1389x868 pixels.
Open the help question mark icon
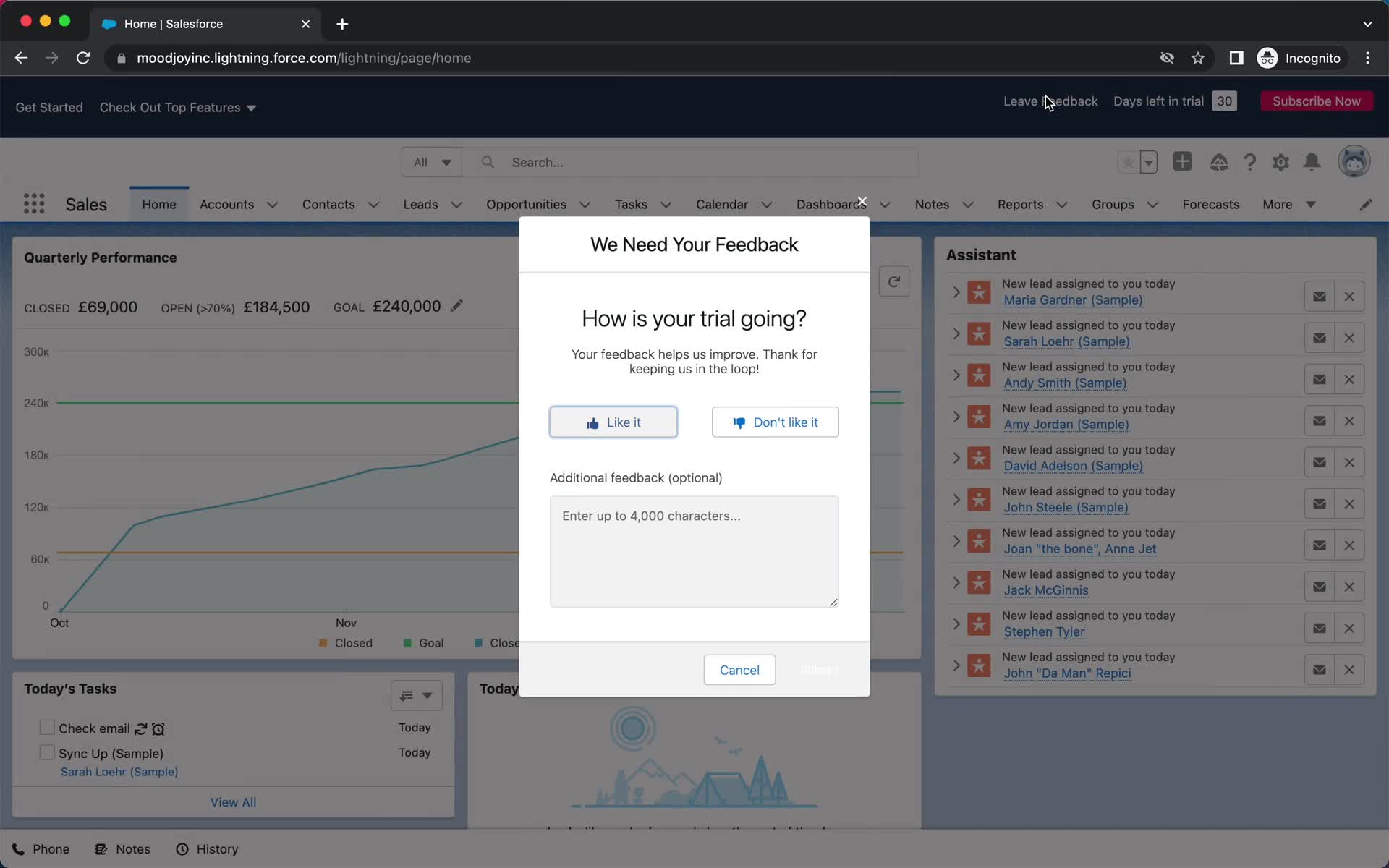1249,162
